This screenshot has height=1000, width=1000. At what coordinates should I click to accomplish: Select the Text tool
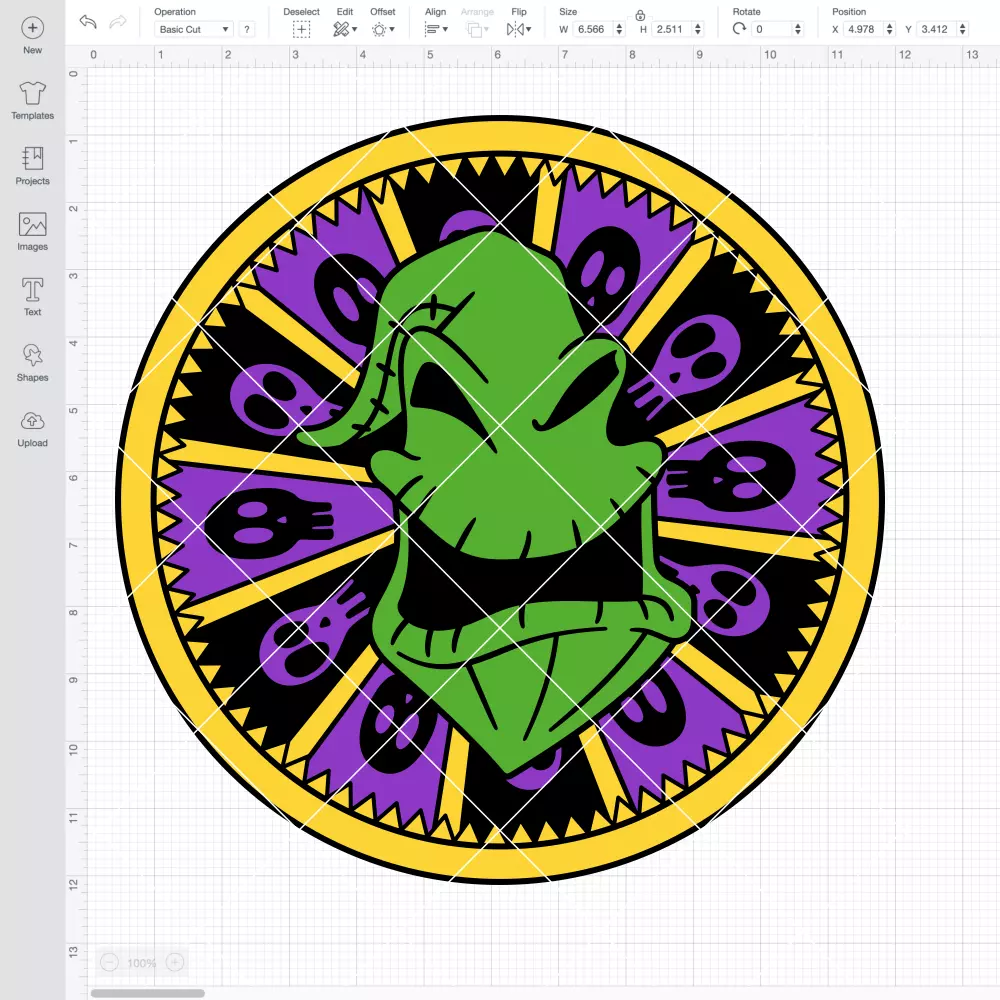(33, 297)
